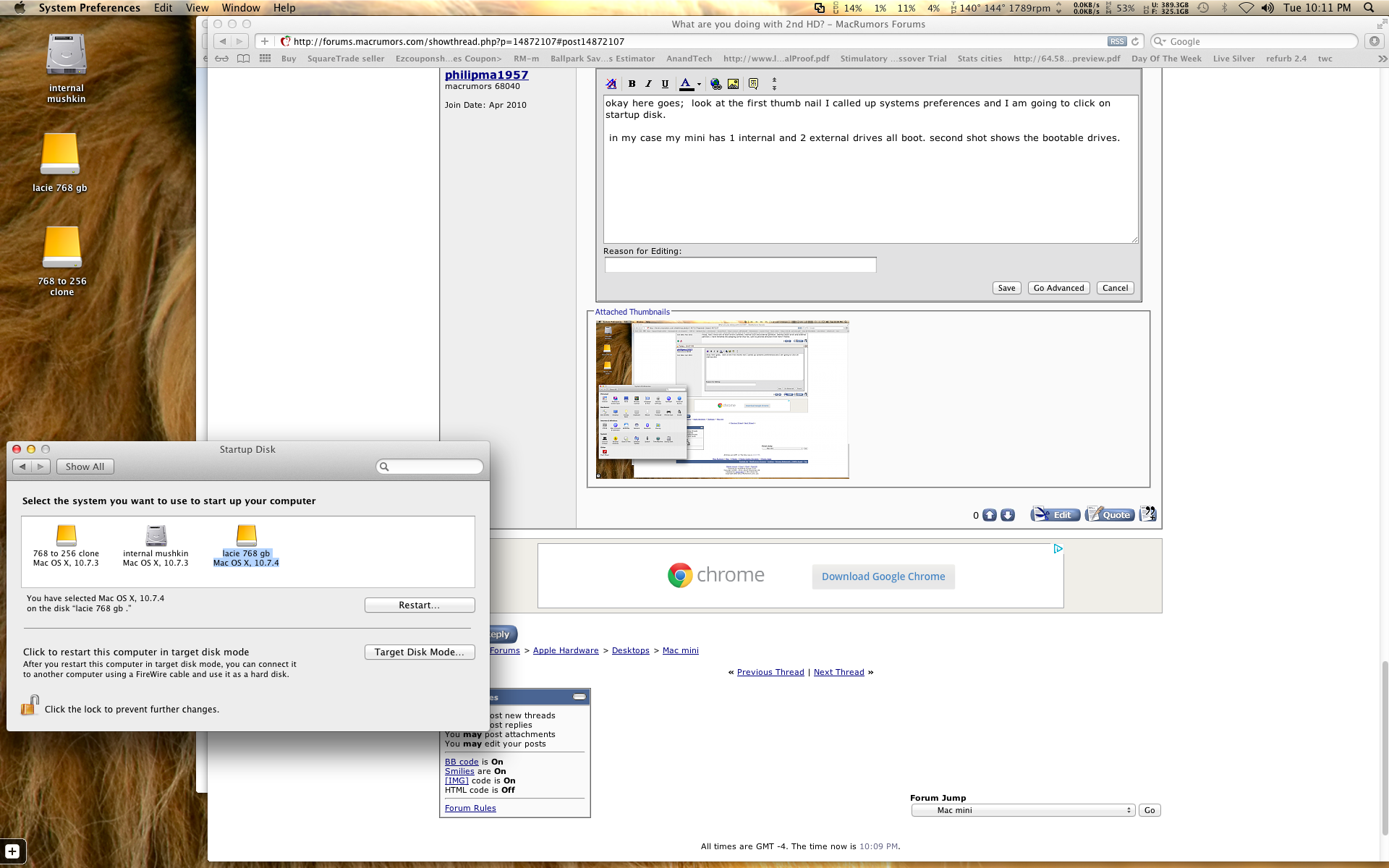Go forward in System Preferences pane
Image resolution: width=1389 pixels, height=868 pixels.
click(41, 467)
